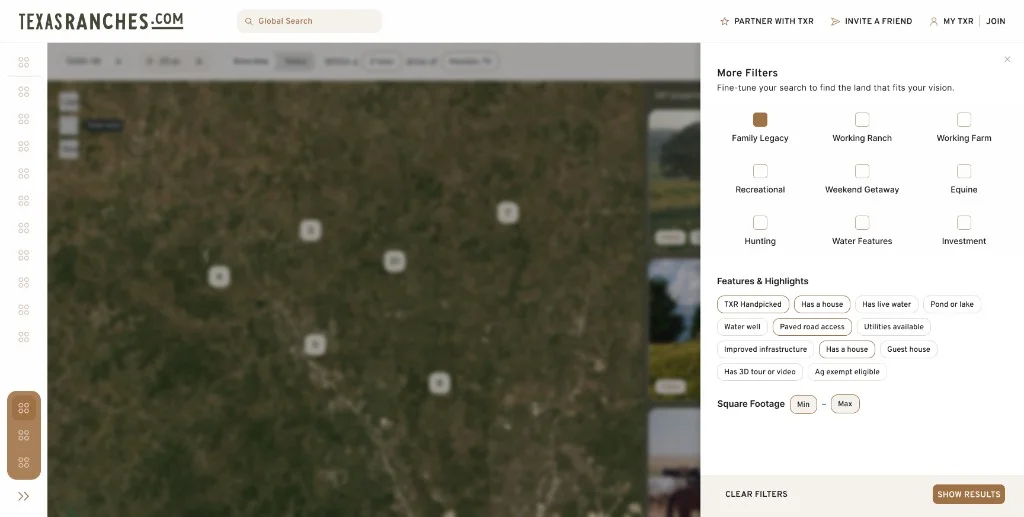Check the Hunting checkbox
The width and height of the screenshot is (1024, 517).
tap(760, 223)
